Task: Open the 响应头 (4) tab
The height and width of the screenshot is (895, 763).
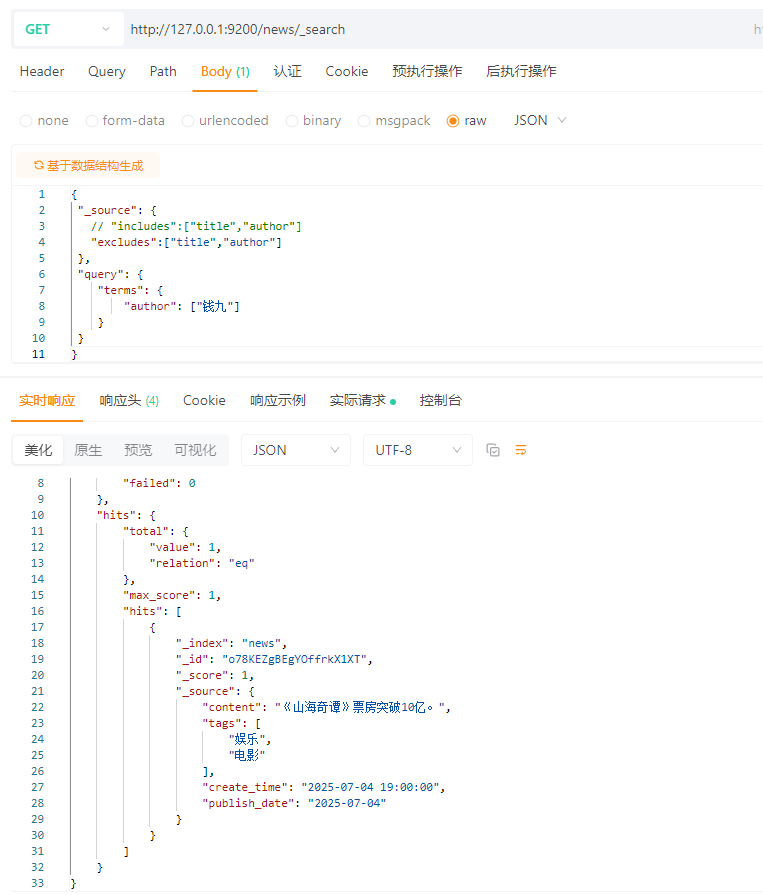Action: 129,401
